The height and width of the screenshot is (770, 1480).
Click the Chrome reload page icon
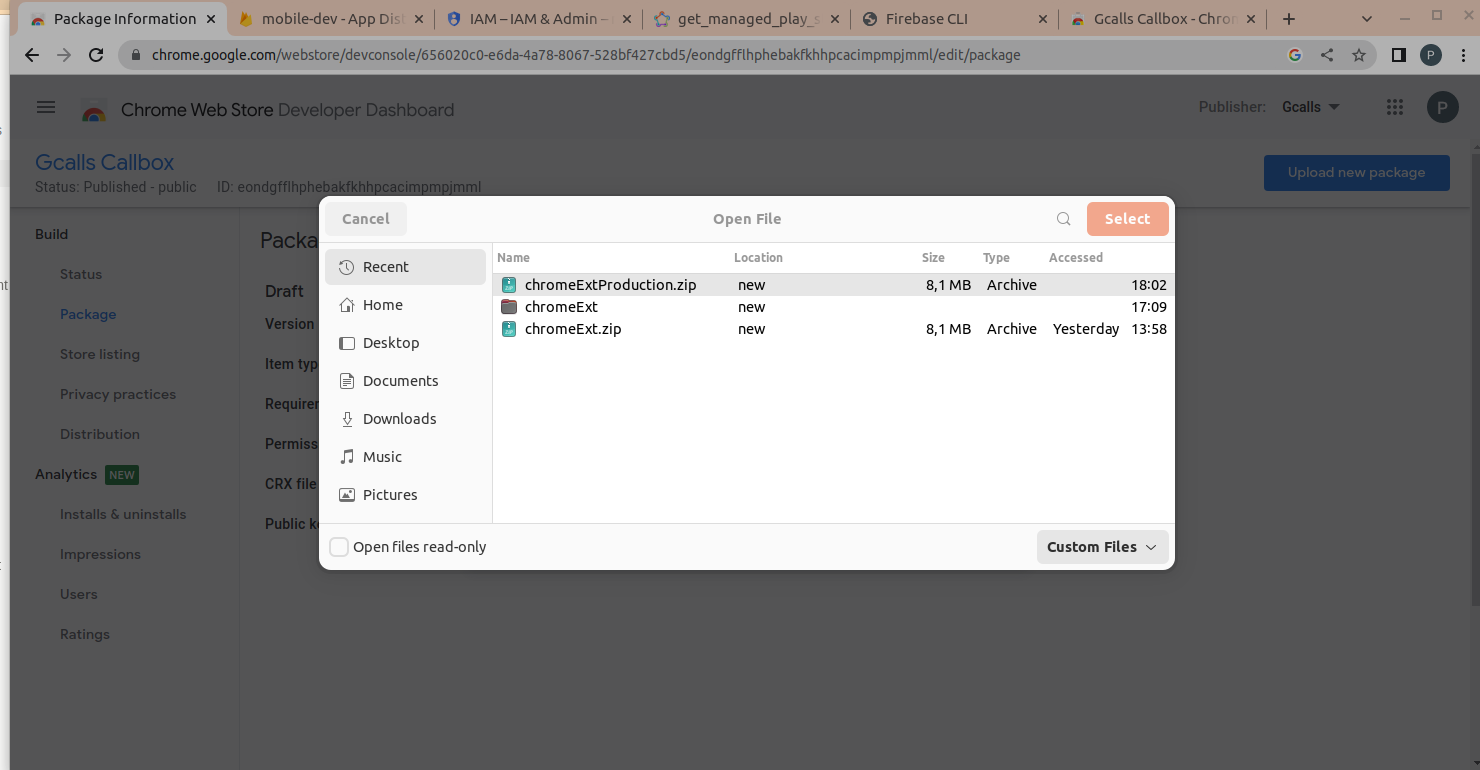96,55
